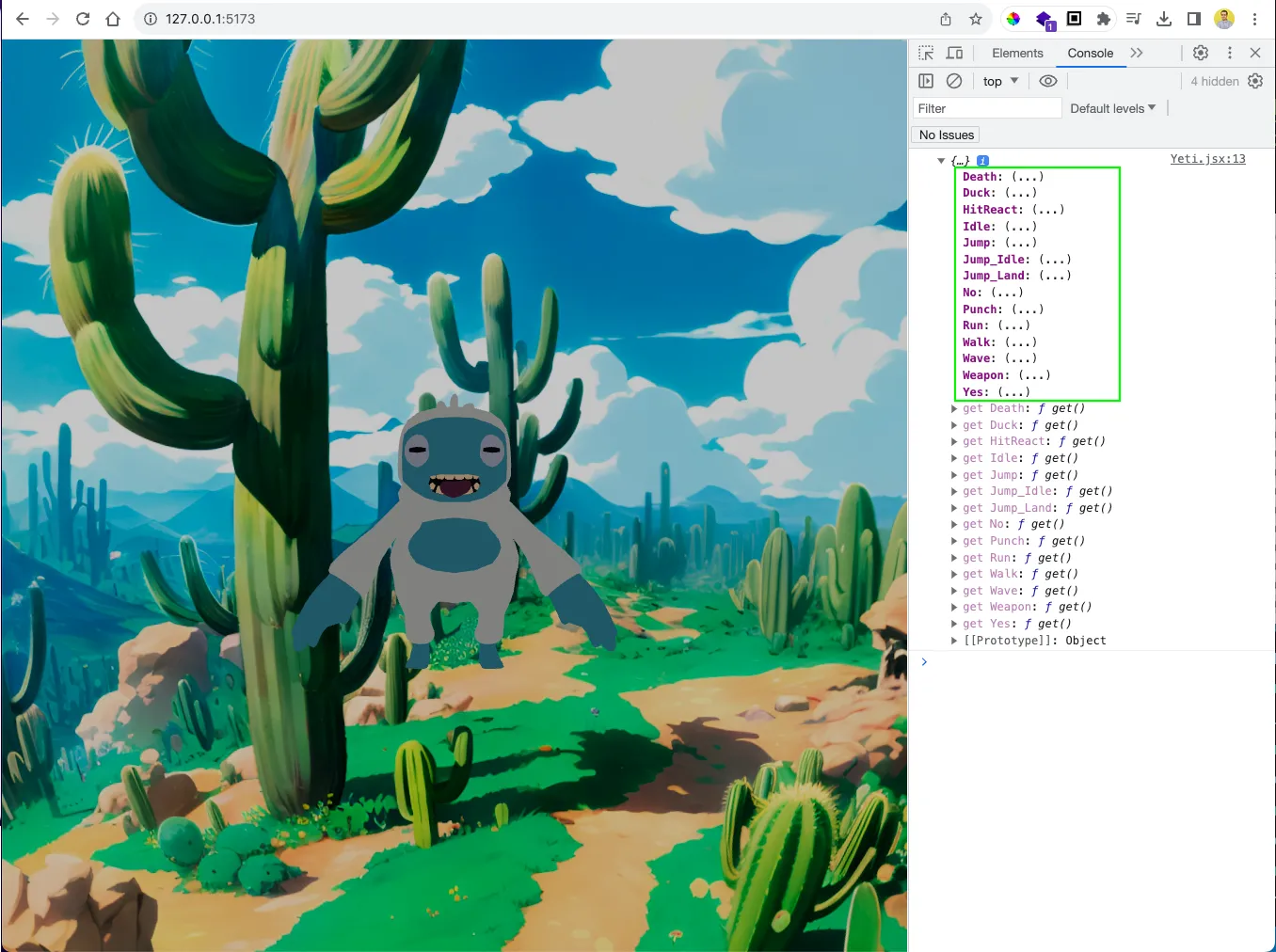Open DevTools settings gear
Viewport: 1276px width, 952px height.
(x=1201, y=53)
